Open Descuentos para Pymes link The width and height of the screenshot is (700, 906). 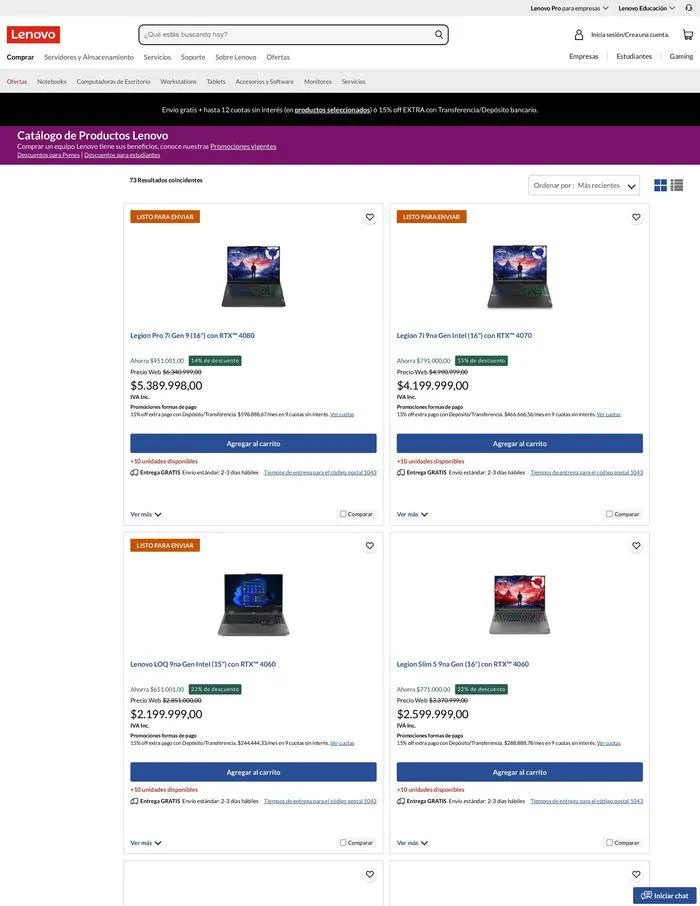(x=49, y=155)
